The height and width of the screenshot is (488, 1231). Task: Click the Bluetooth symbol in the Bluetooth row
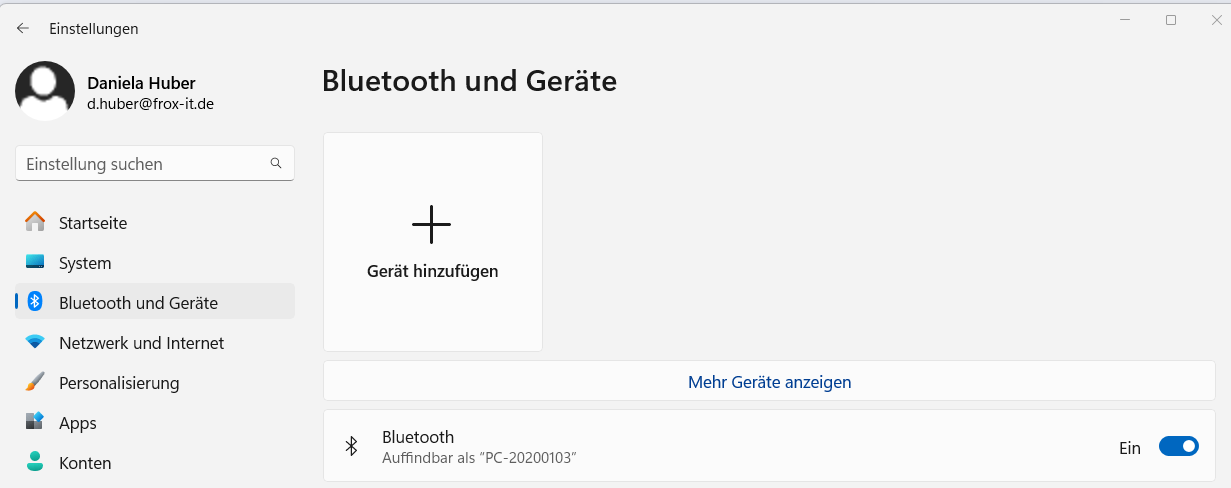(x=351, y=446)
